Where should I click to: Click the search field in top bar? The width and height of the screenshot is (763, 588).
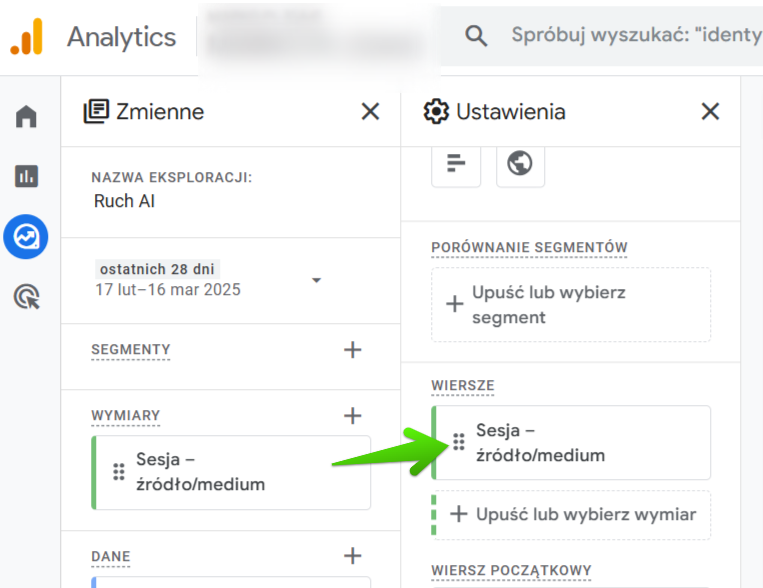coord(630,36)
